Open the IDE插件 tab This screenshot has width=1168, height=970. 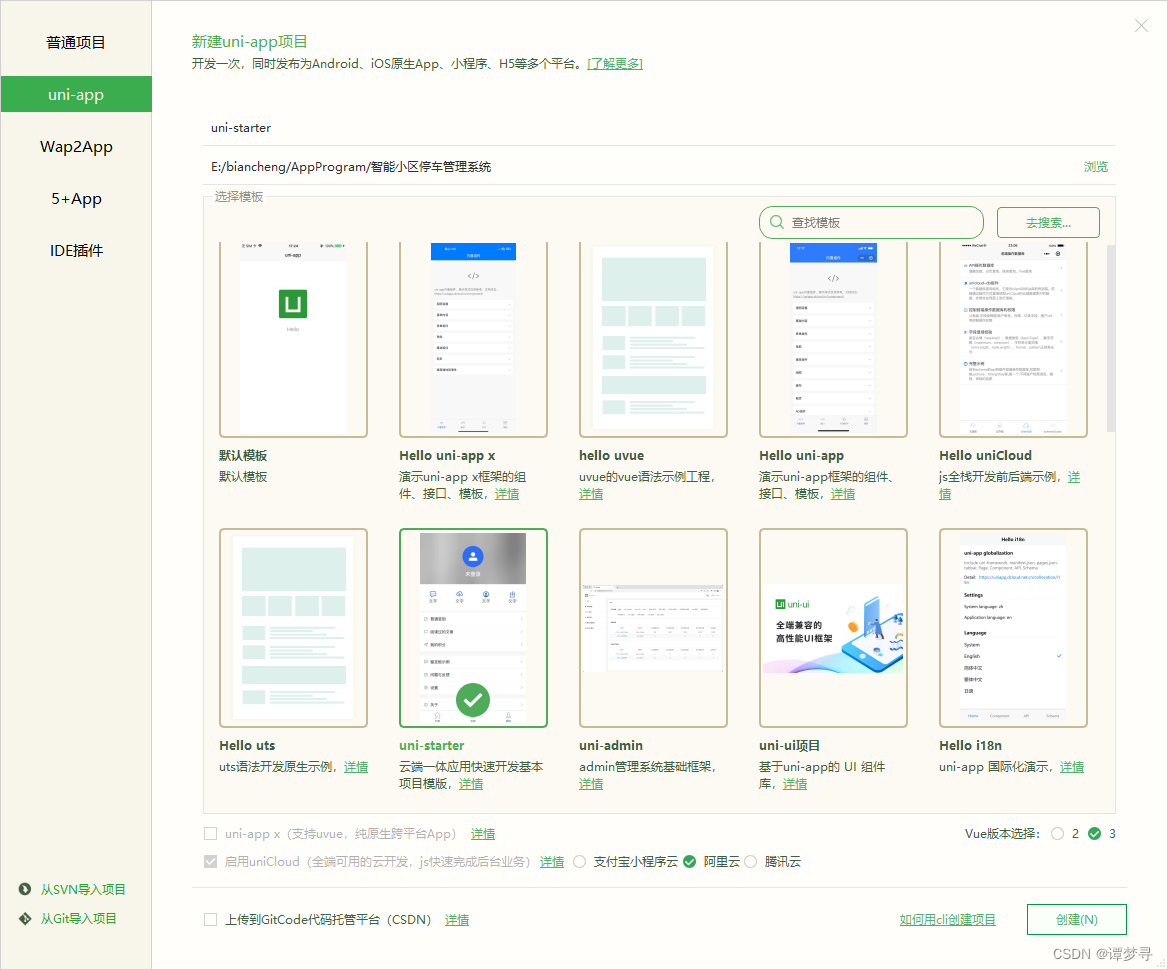(x=75, y=250)
